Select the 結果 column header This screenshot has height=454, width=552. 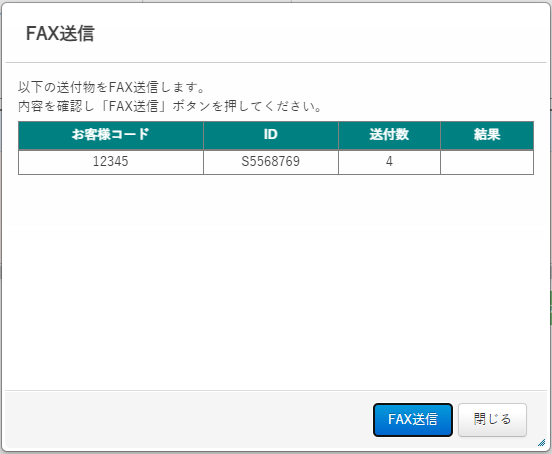pos(487,135)
